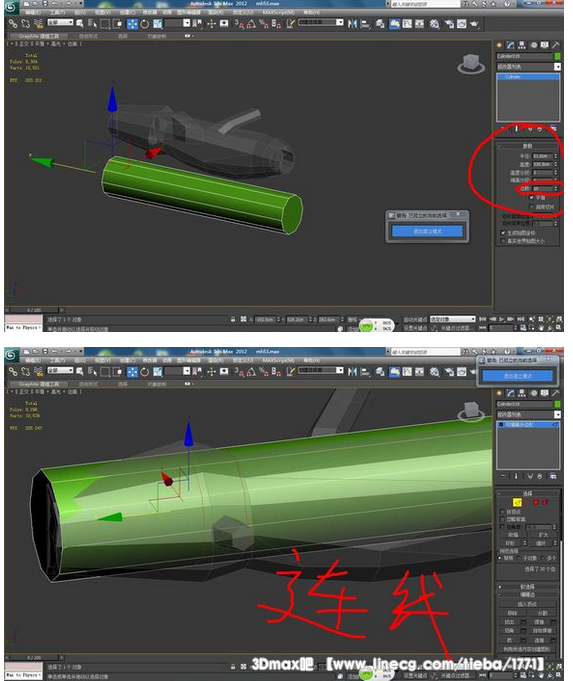This screenshot has width=573, height=681.
Task: Click ViewCube in top viewport
Action: [x=470, y=64]
